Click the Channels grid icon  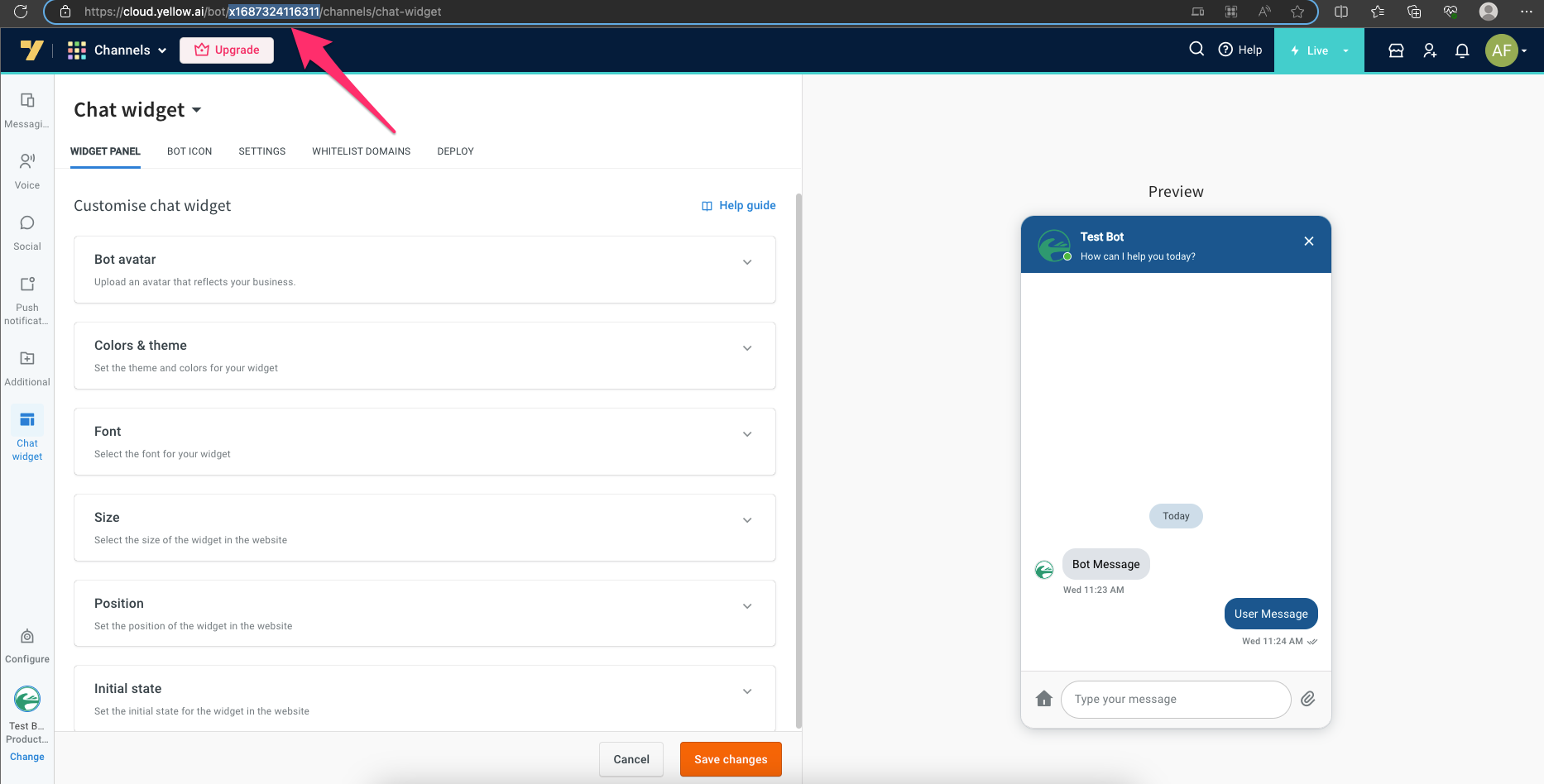(77, 50)
